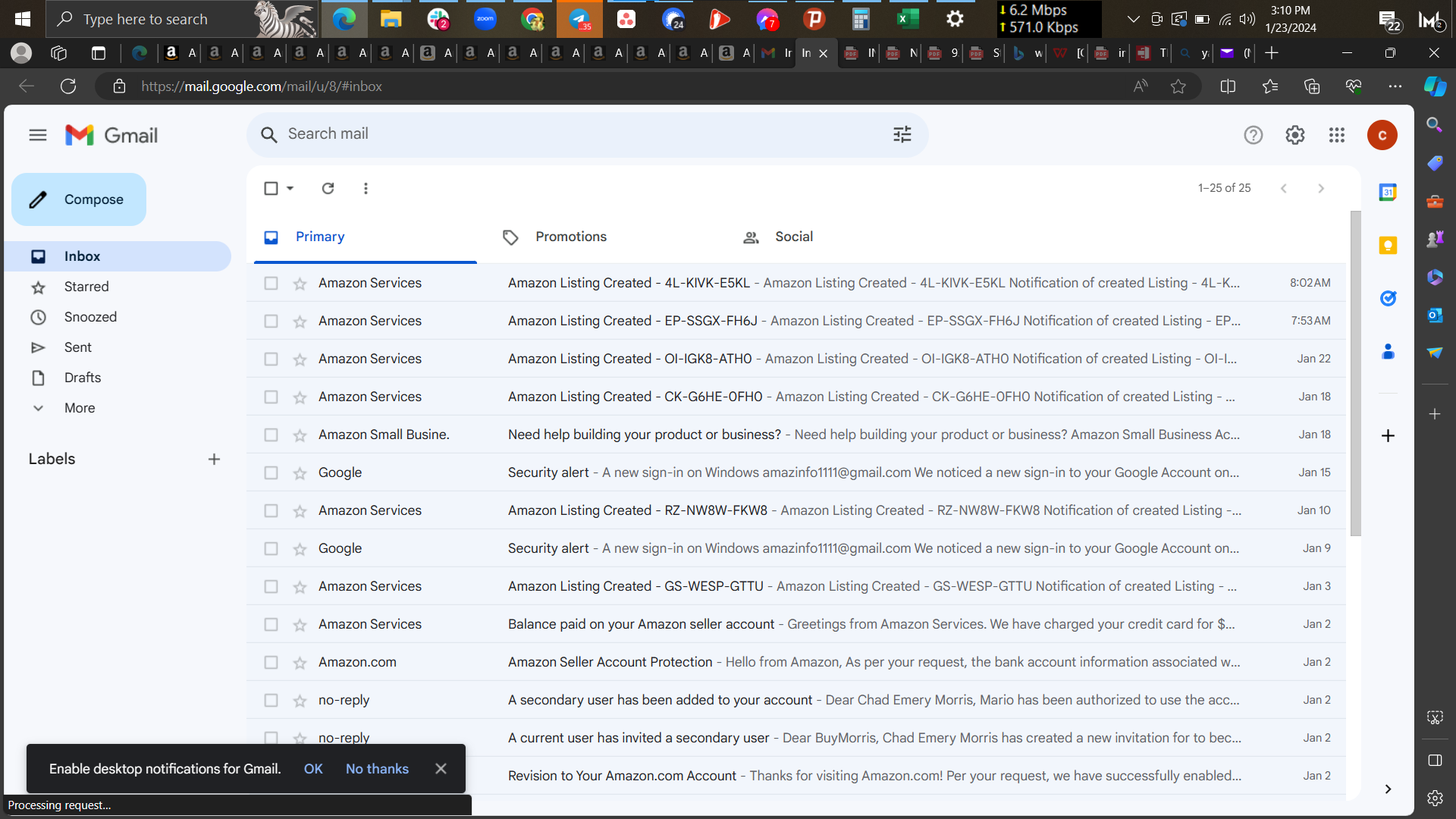Open Google Contacts side panel icon

click(x=1388, y=352)
